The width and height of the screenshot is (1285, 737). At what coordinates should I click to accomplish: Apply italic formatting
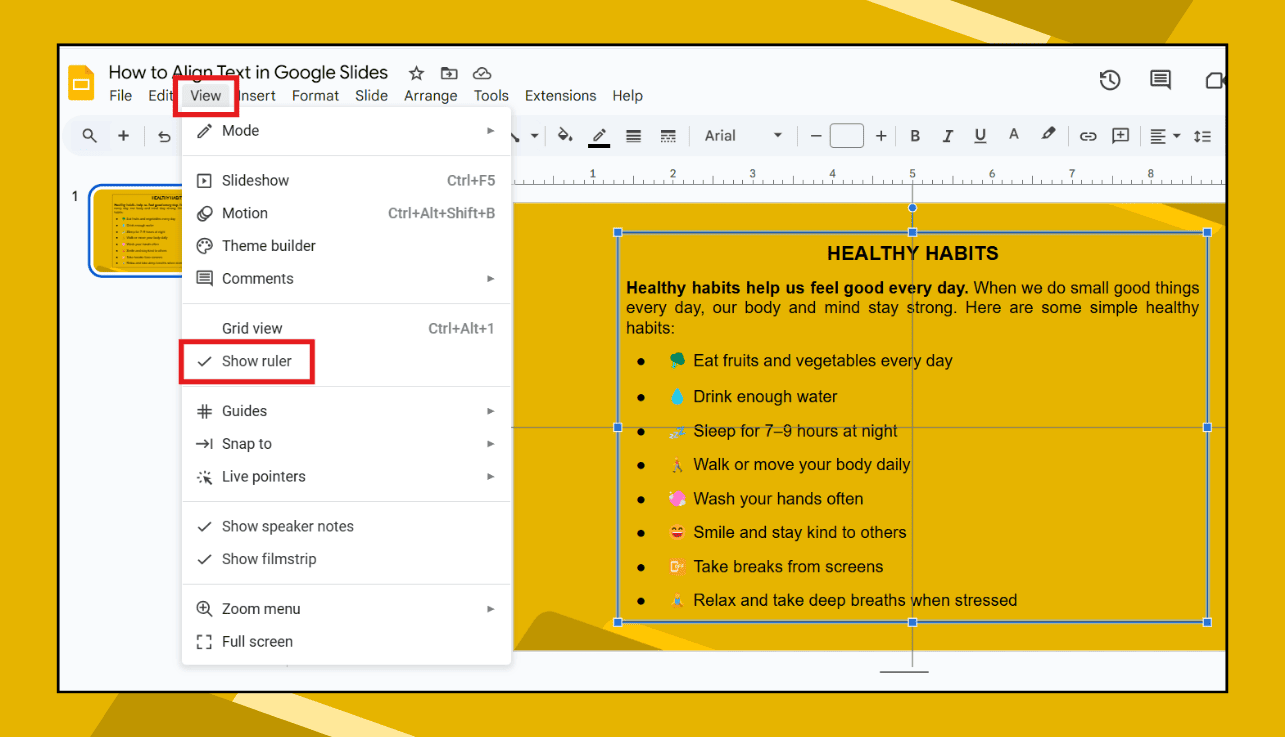948,135
